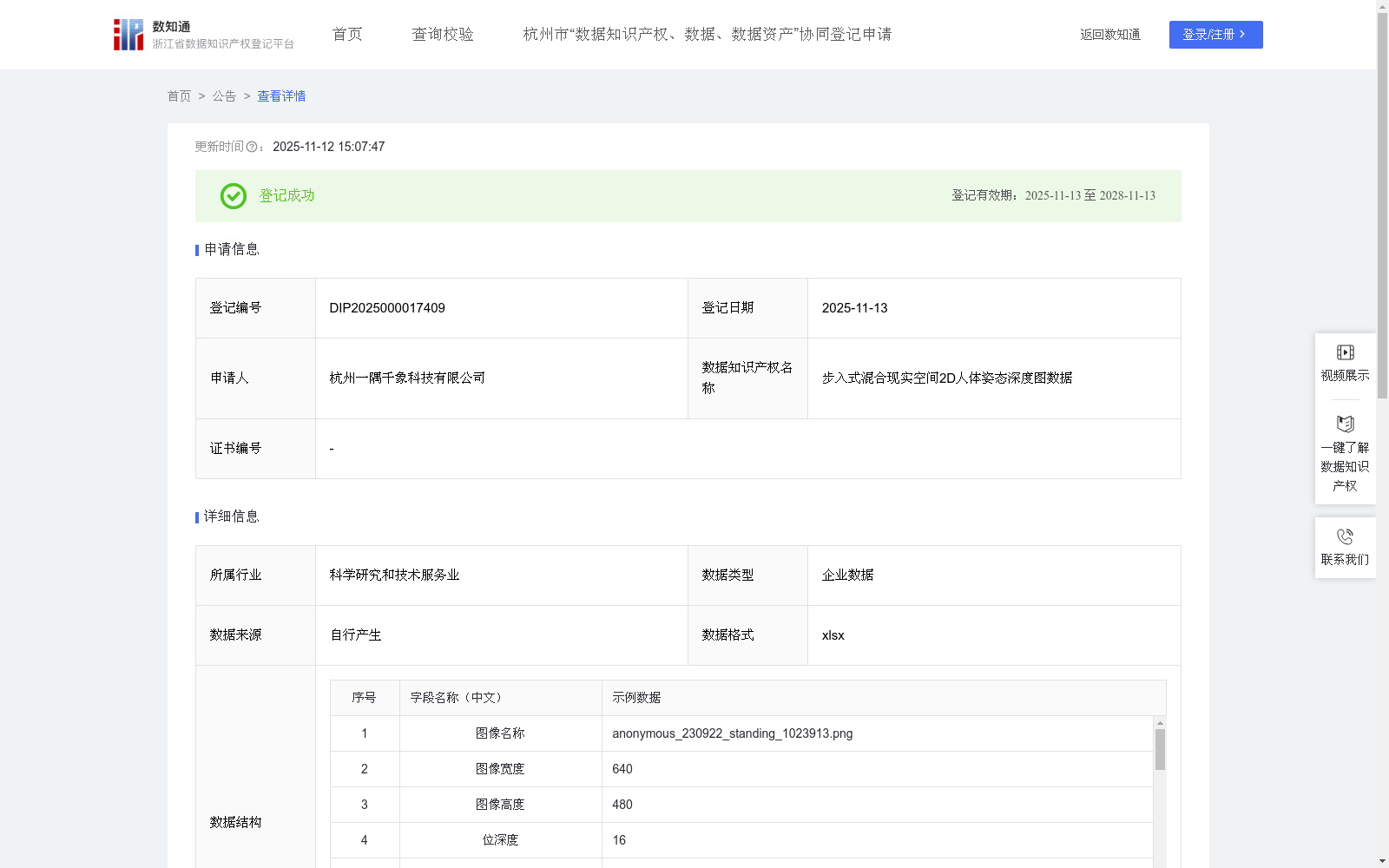Open the 视频展示 video icon
Screen dimensions: 1389x868
tap(1345, 352)
